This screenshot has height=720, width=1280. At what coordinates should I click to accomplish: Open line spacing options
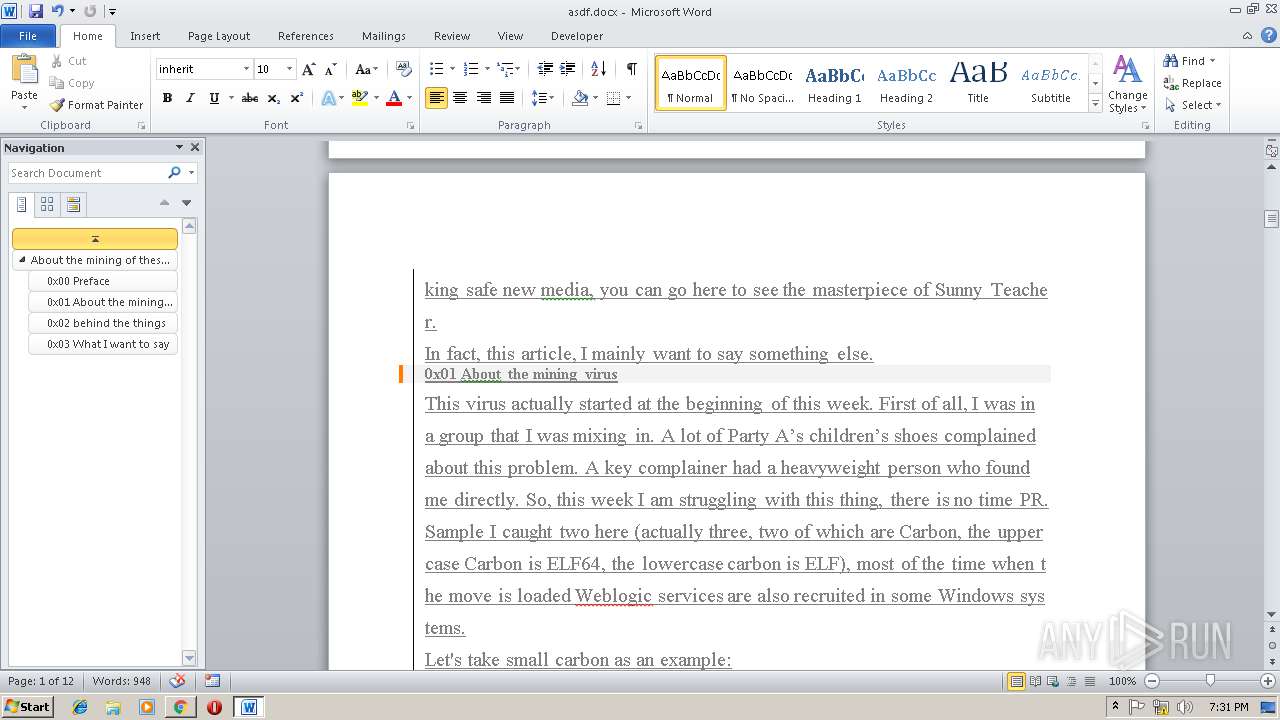click(542, 98)
